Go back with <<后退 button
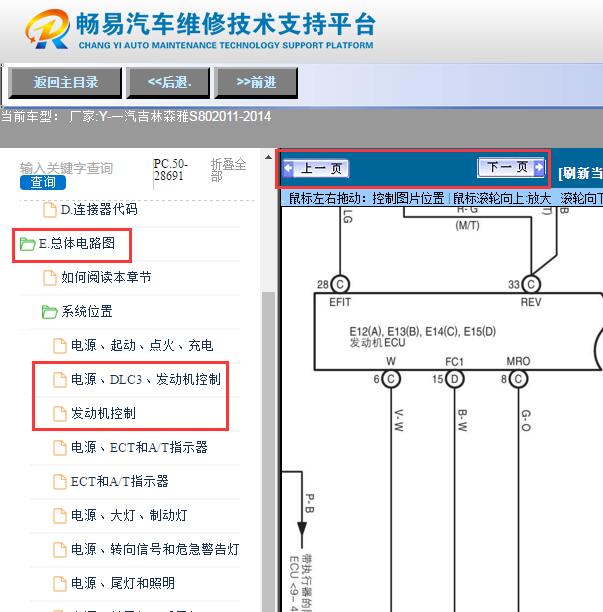Viewport: 603px width, 612px height. (x=168, y=82)
